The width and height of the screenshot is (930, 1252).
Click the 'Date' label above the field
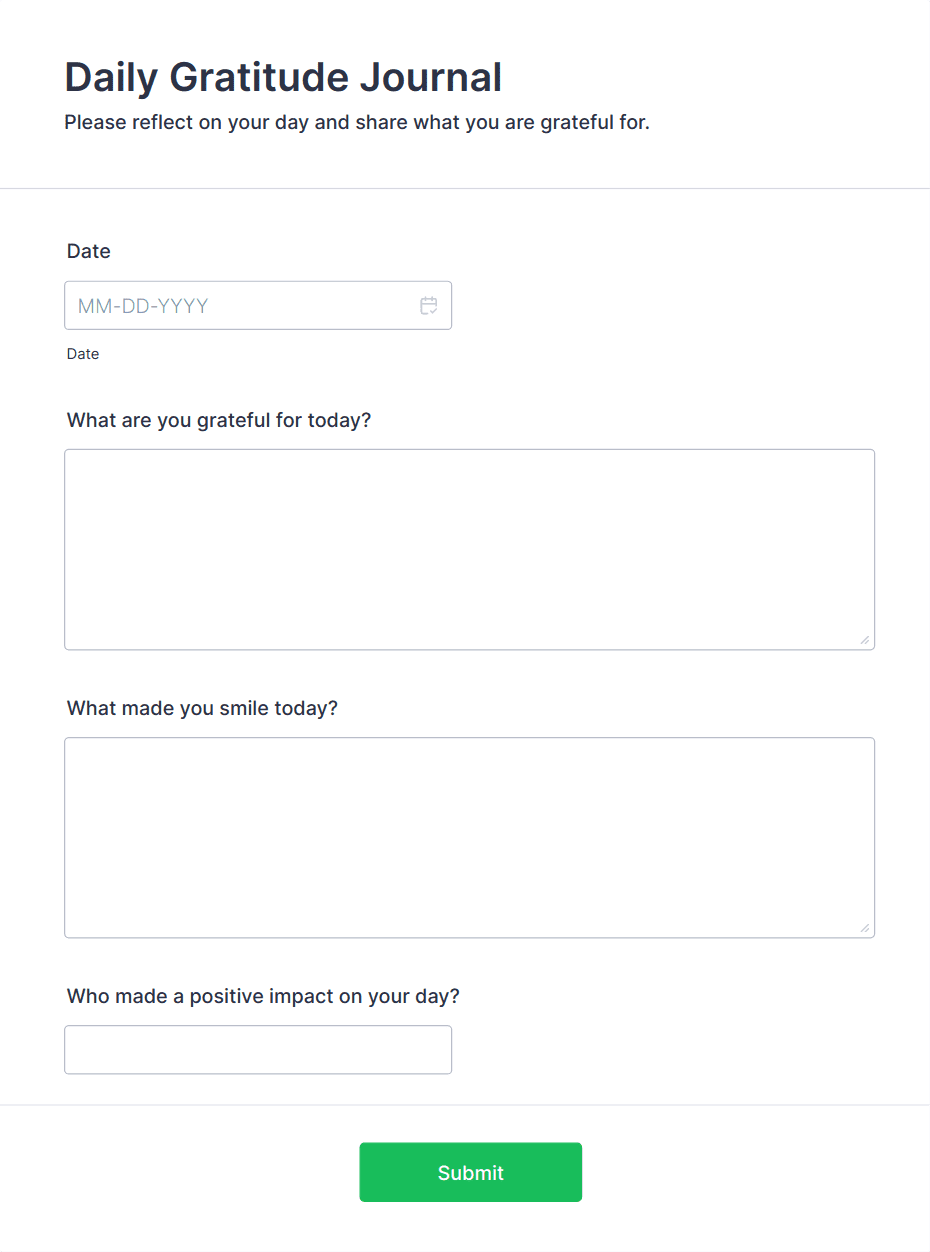[x=89, y=252]
